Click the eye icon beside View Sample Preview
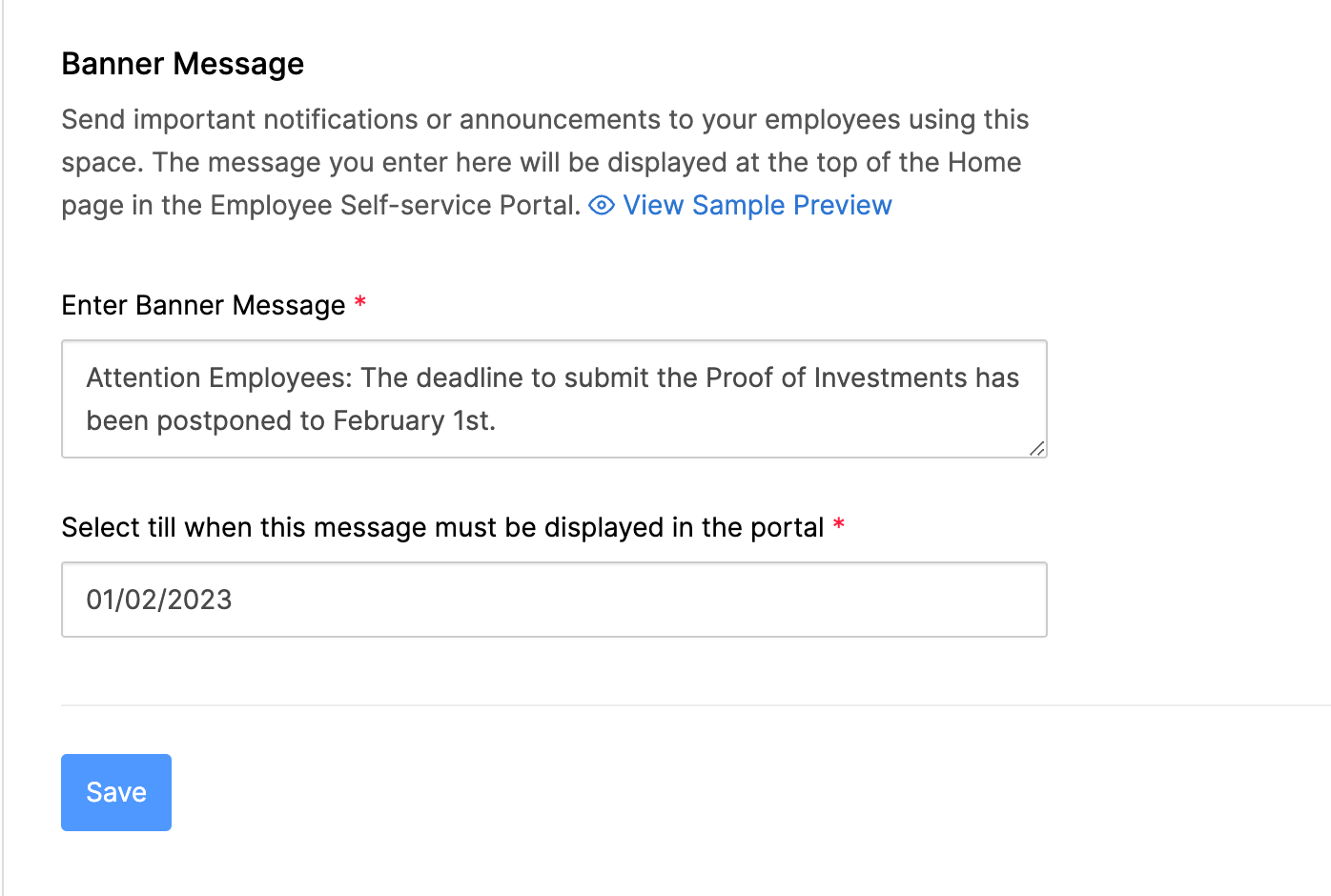1331x896 pixels. click(x=602, y=206)
